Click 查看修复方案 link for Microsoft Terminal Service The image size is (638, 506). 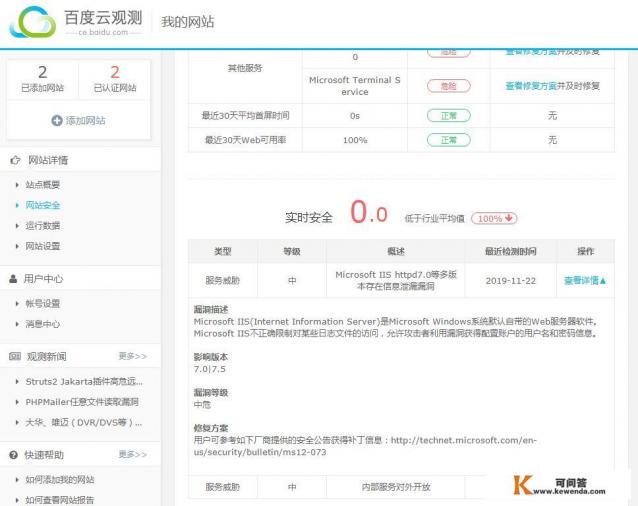531,86
